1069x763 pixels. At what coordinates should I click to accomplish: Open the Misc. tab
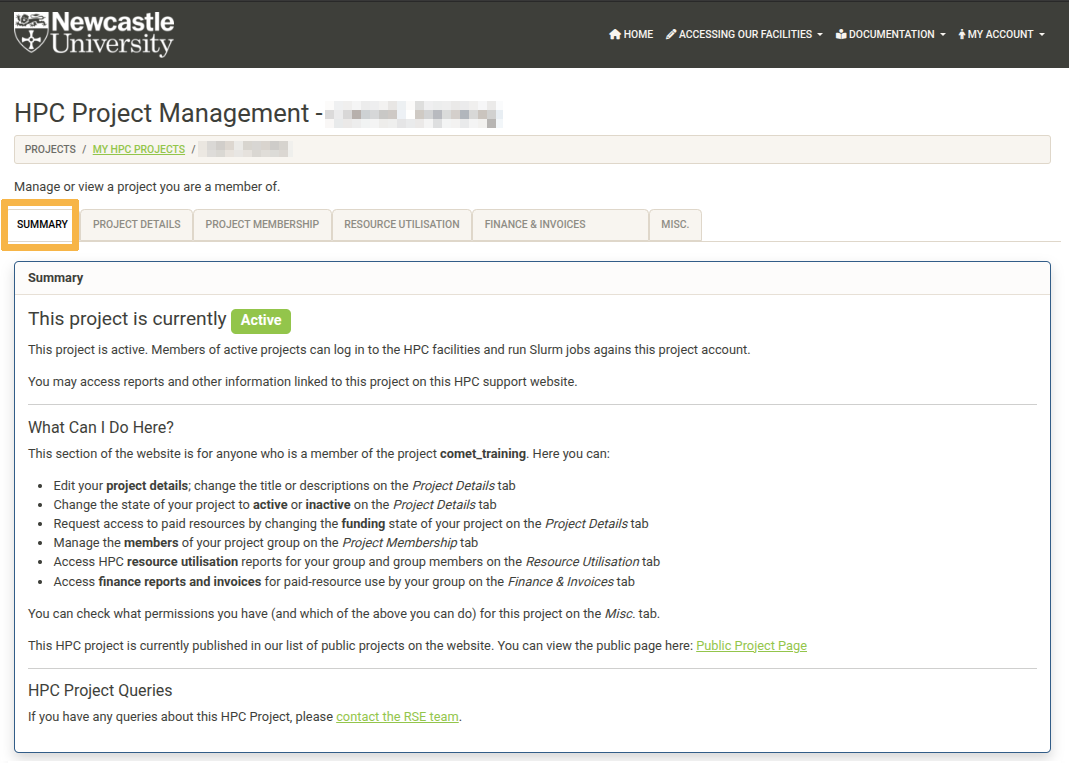[x=675, y=225]
